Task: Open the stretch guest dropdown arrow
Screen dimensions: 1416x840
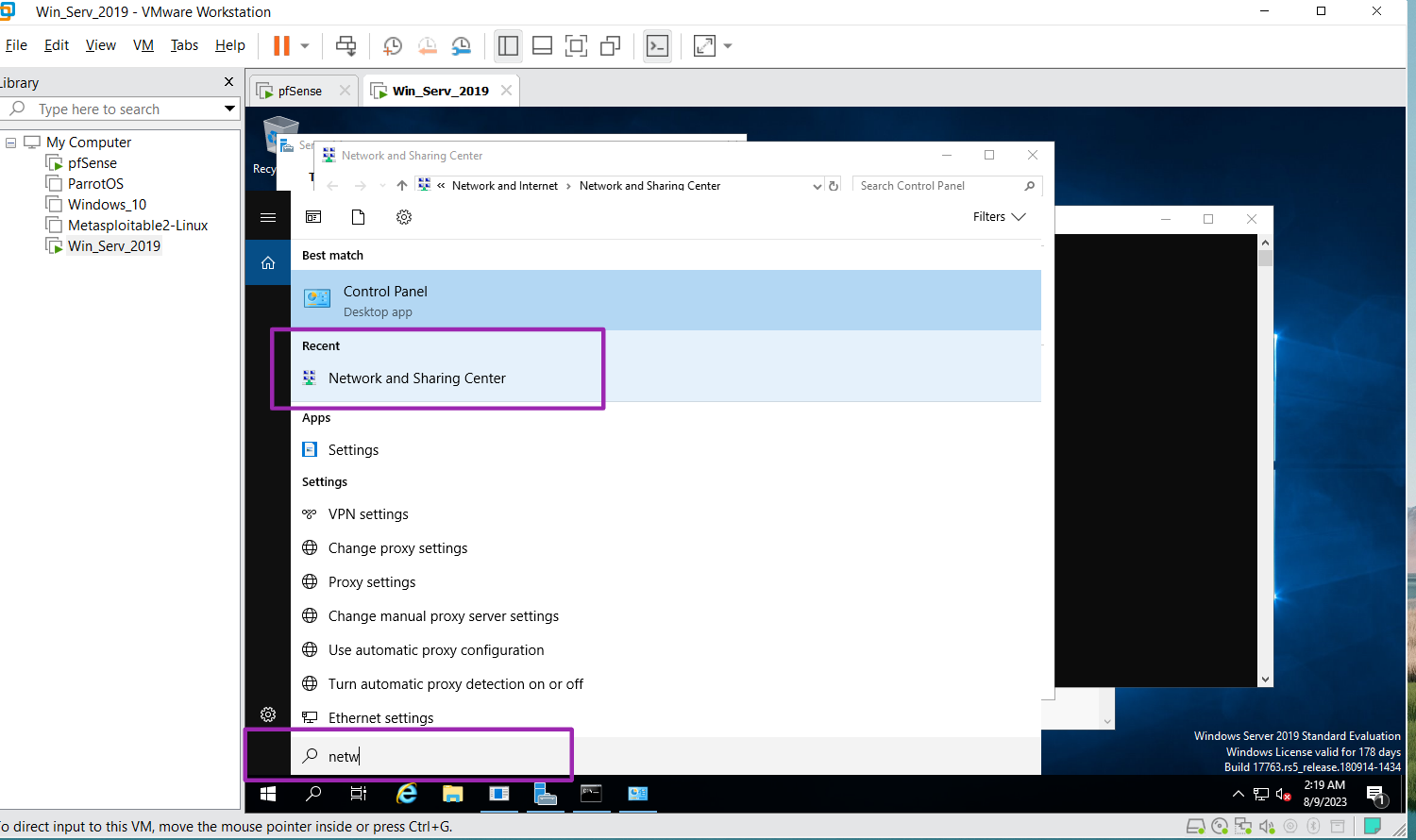Action: [x=728, y=45]
